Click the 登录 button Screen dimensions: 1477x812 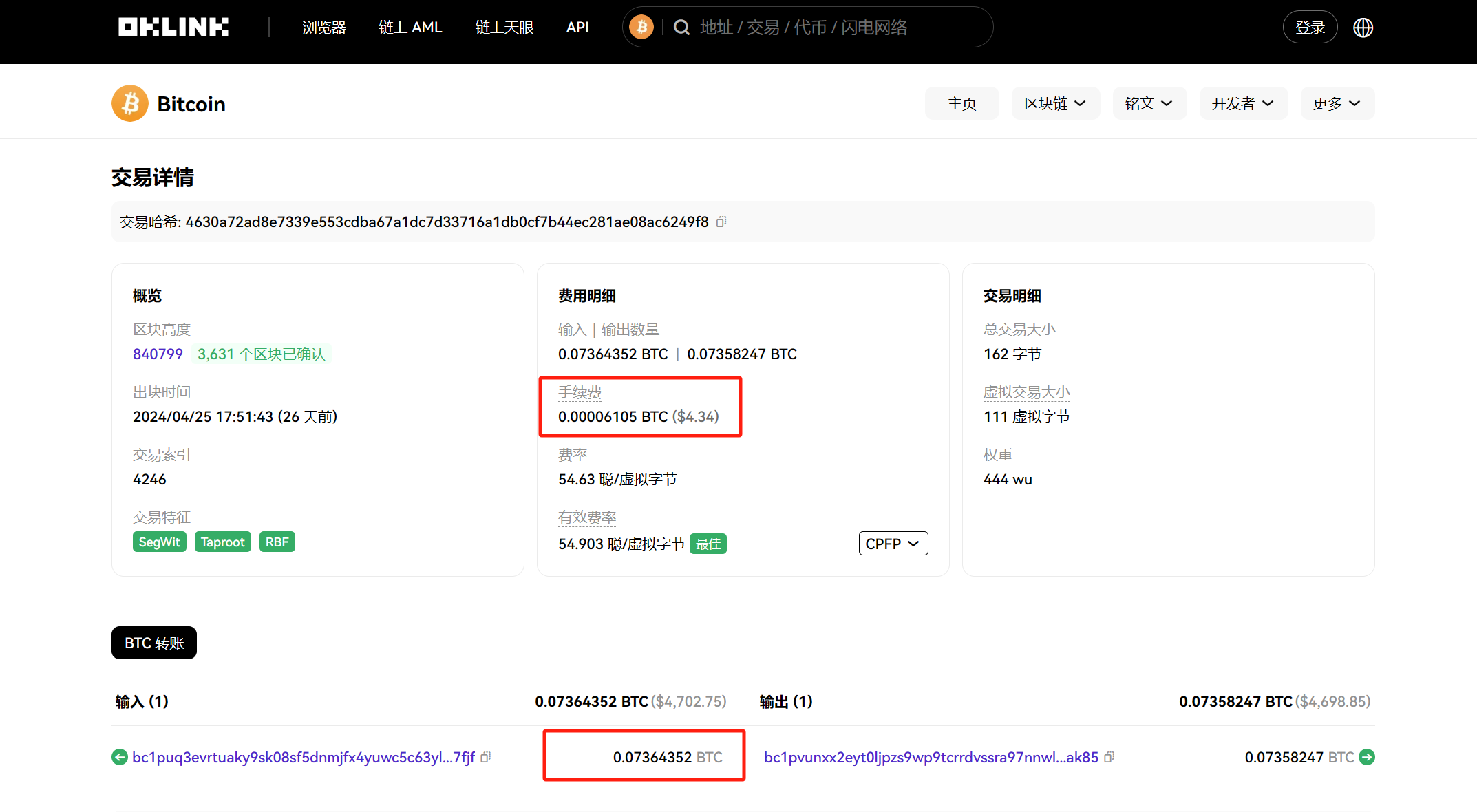tap(1310, 28)
